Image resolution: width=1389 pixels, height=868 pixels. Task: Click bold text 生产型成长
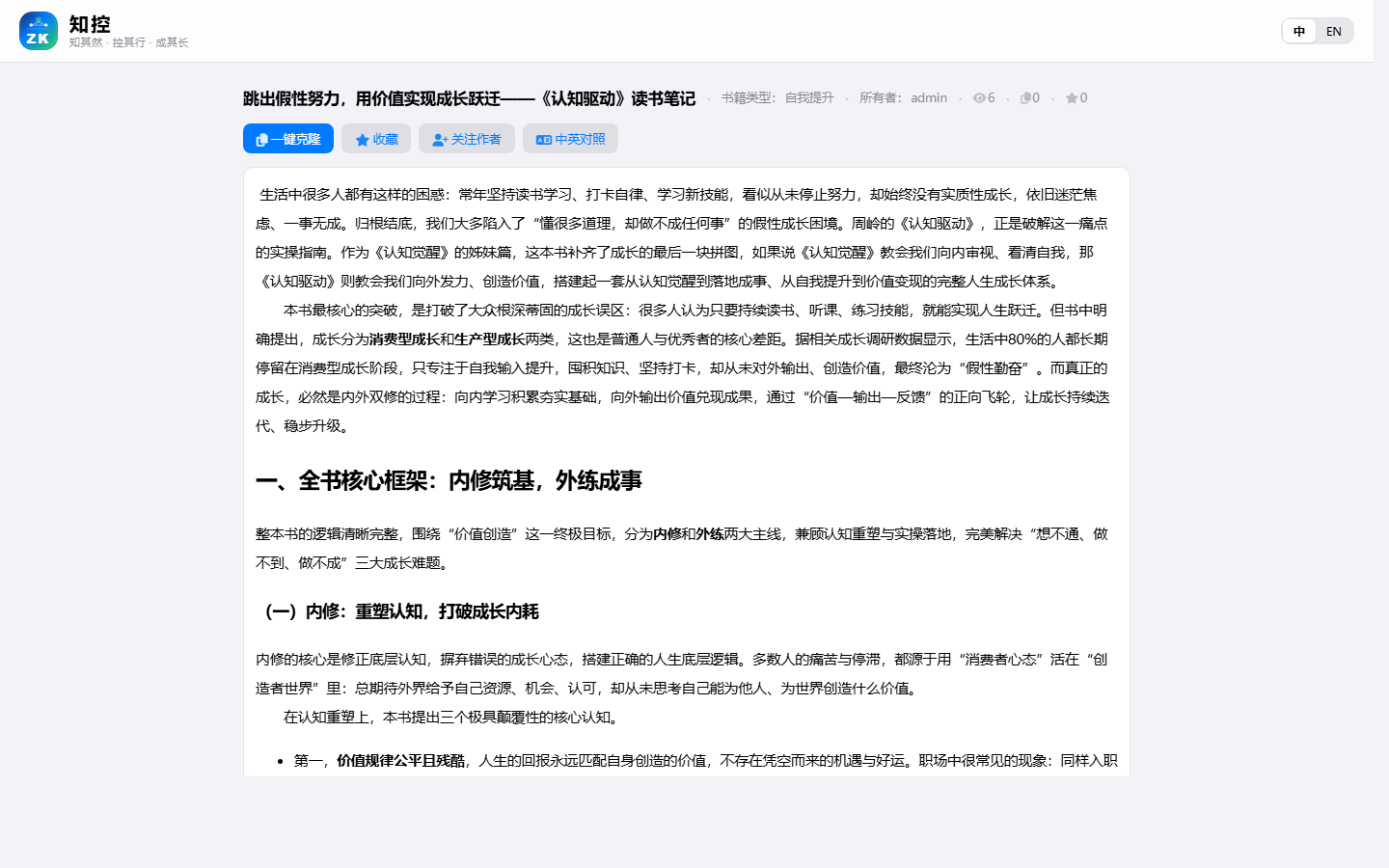coord(489,339)
